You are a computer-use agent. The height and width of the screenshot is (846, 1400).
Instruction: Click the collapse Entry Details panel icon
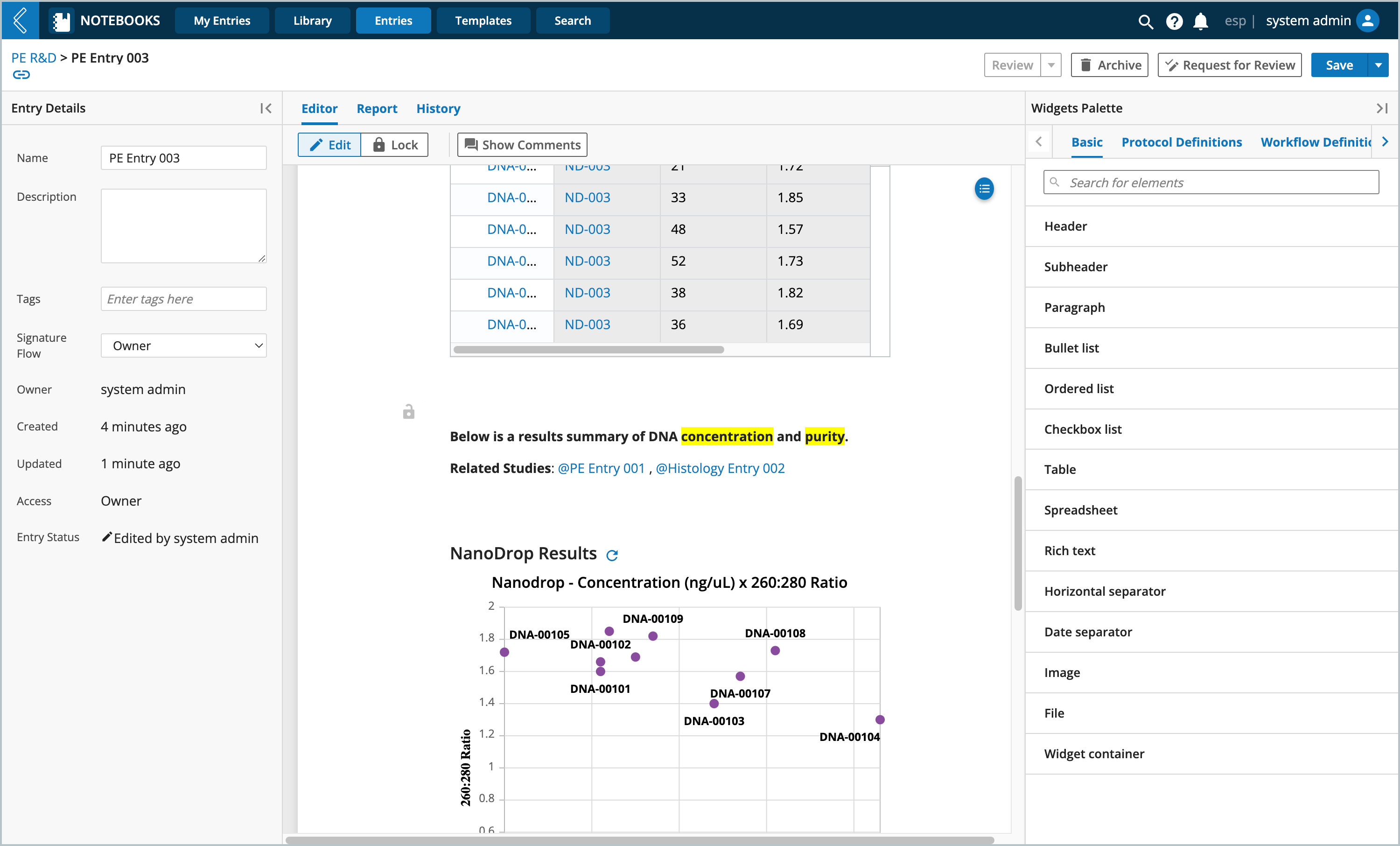pos(266,108)
